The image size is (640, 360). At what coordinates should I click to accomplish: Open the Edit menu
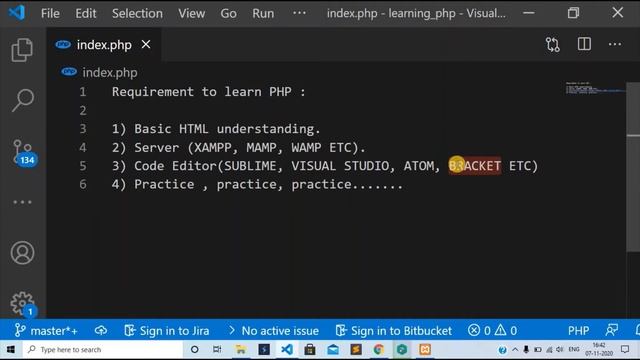[86, 13]
